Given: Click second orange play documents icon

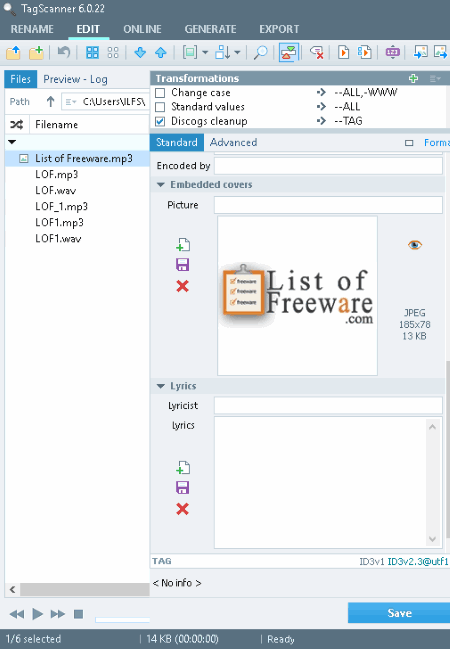Looking at the screenshot, I should [365, 53].
